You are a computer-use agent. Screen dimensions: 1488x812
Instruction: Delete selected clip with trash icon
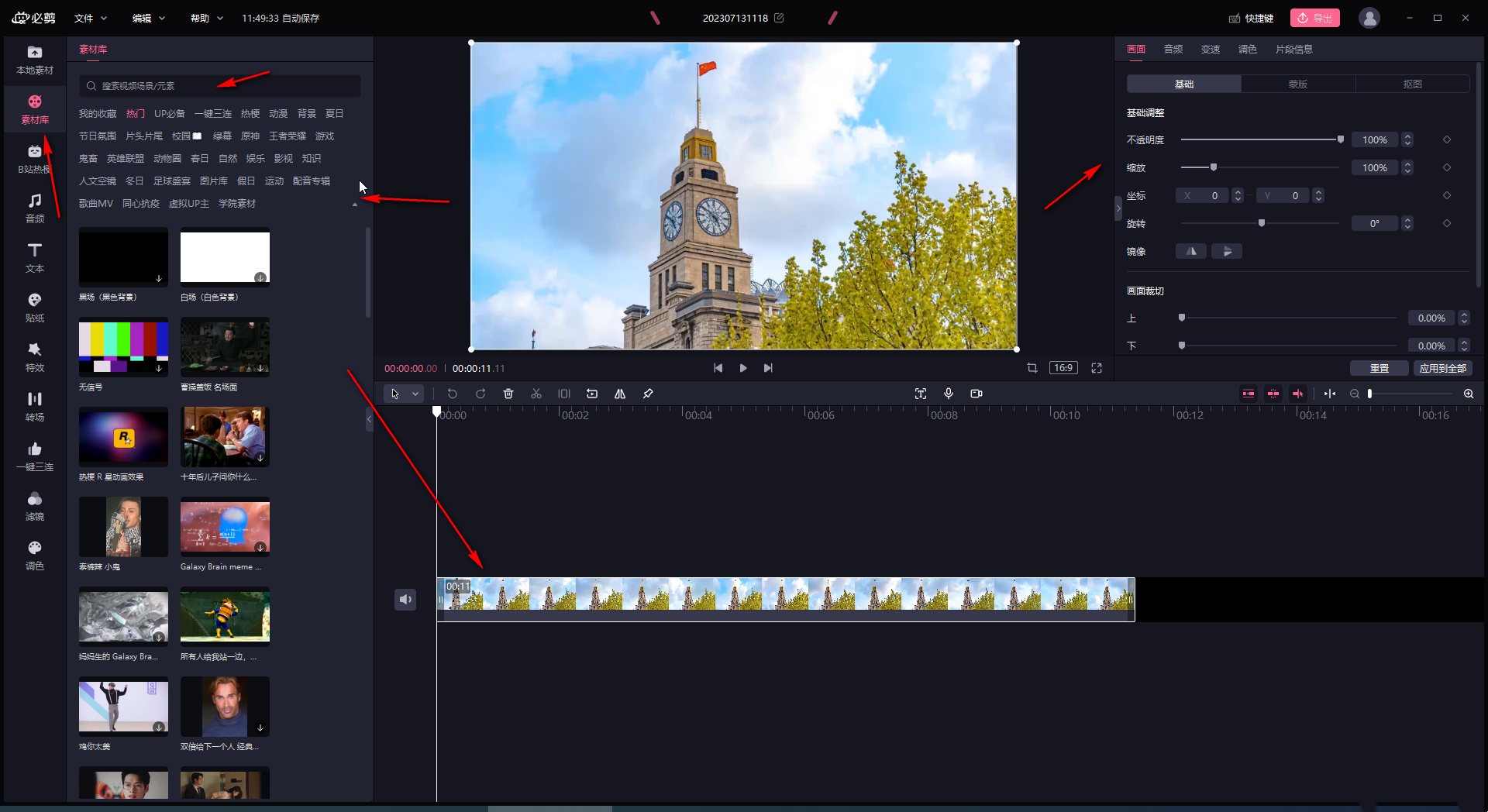508,394
